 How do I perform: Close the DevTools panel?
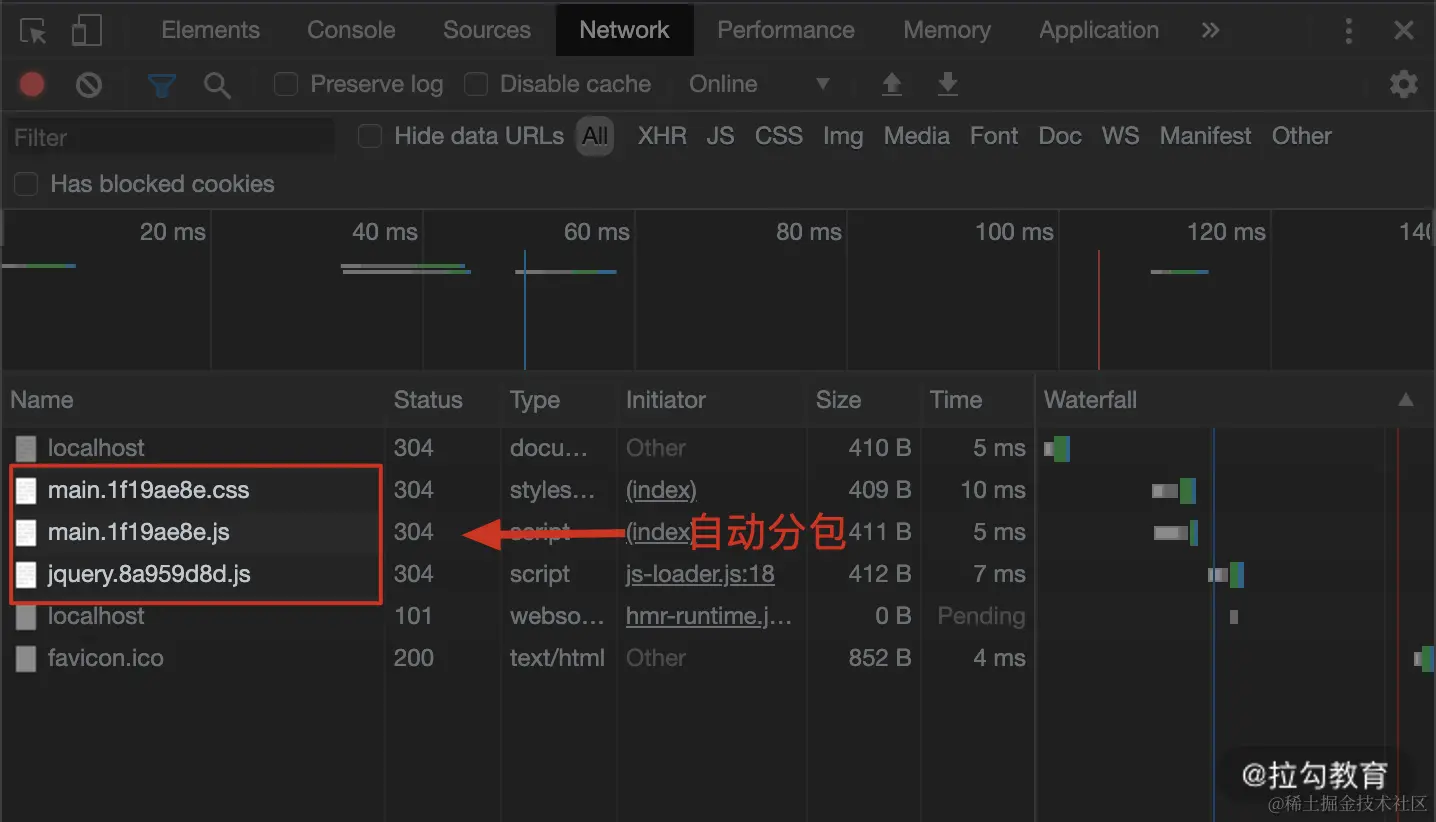click(1404, 30)
